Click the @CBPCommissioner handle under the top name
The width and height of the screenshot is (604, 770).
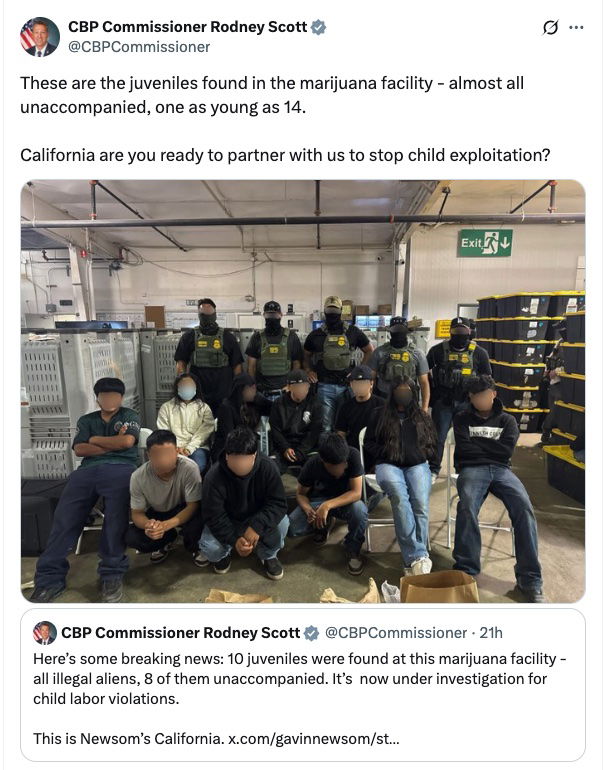tap(139, 47)
